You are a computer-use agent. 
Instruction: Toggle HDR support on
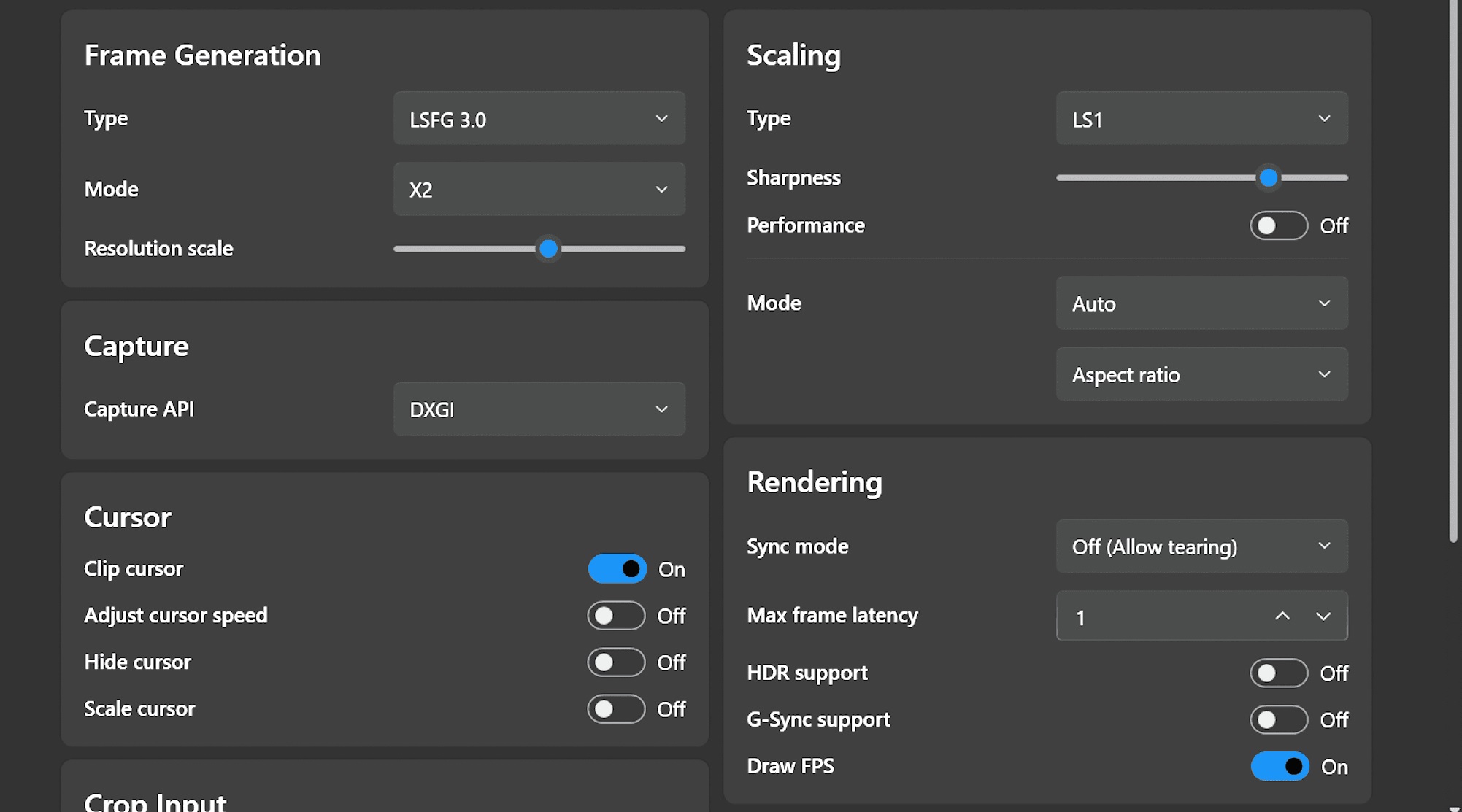click(1279, 673)
